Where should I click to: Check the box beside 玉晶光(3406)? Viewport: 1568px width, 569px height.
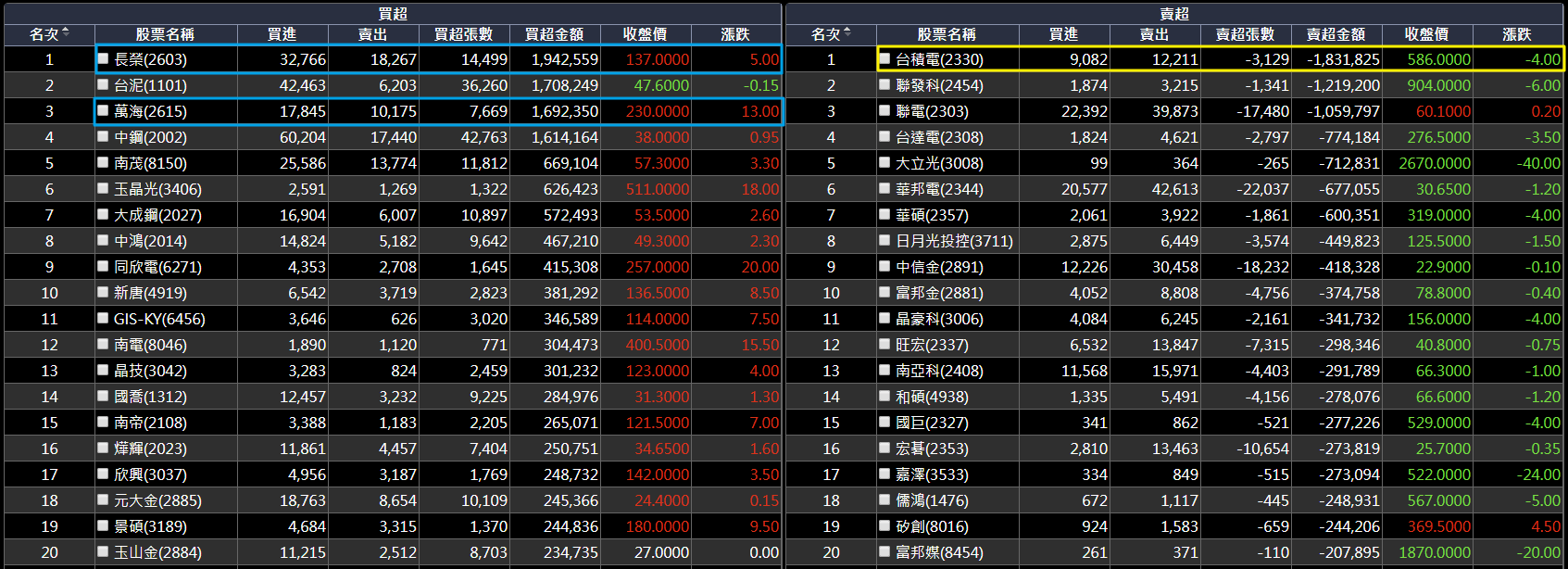tap(104, 188)
